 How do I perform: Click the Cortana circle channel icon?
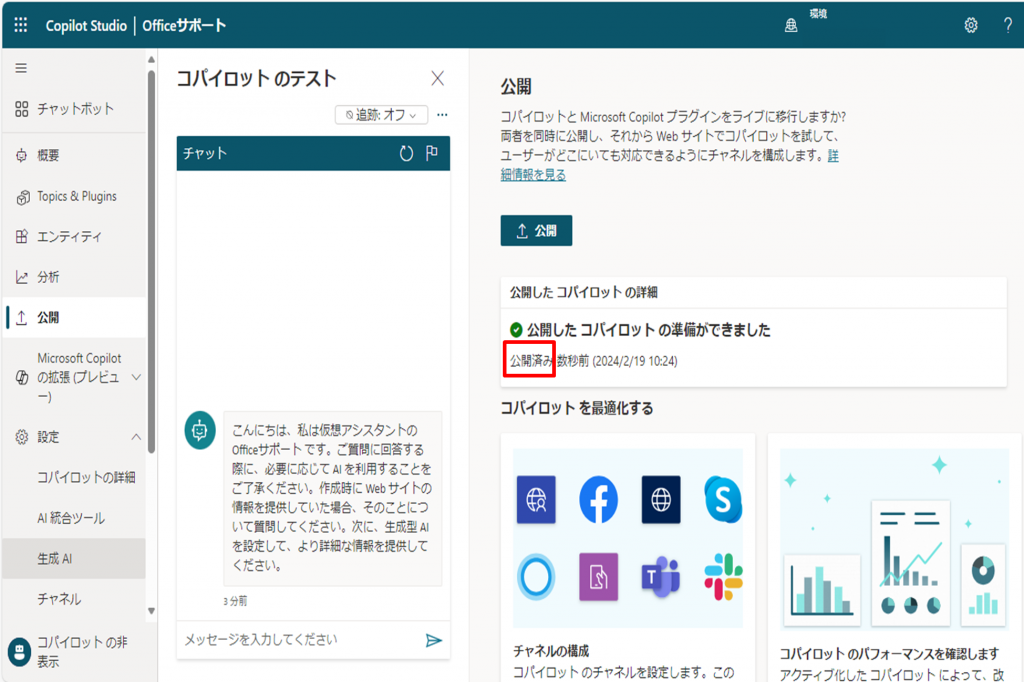pyautogui.click(x=536, y=577)
